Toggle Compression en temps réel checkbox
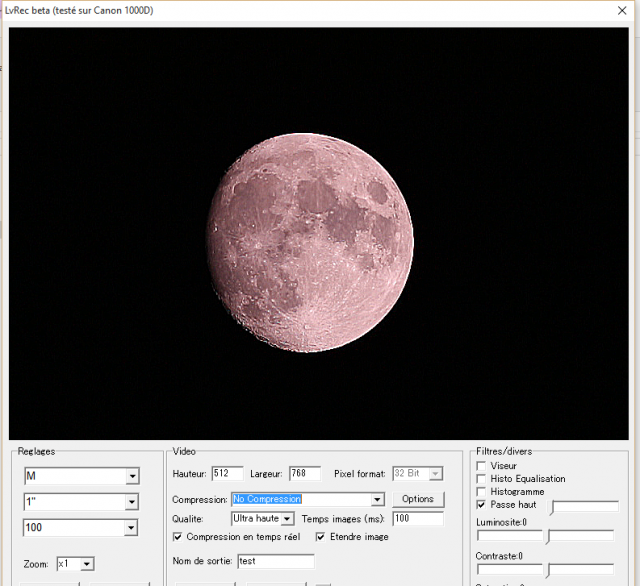Image resolution: width=640 pixels, height=586 pixels. click(x=178, y=537)
